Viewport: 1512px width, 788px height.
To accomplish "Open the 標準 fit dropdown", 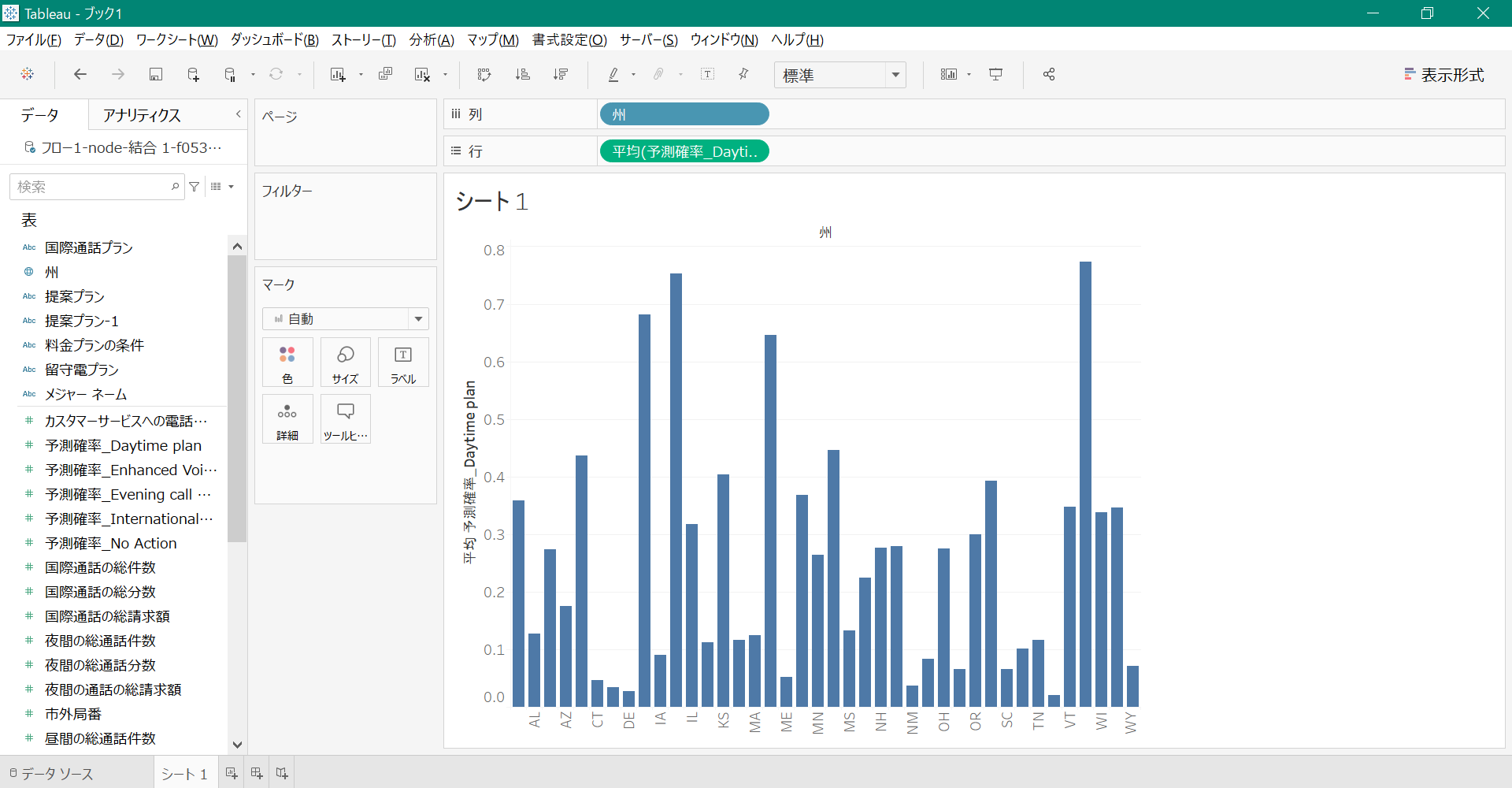I will 839,75.
